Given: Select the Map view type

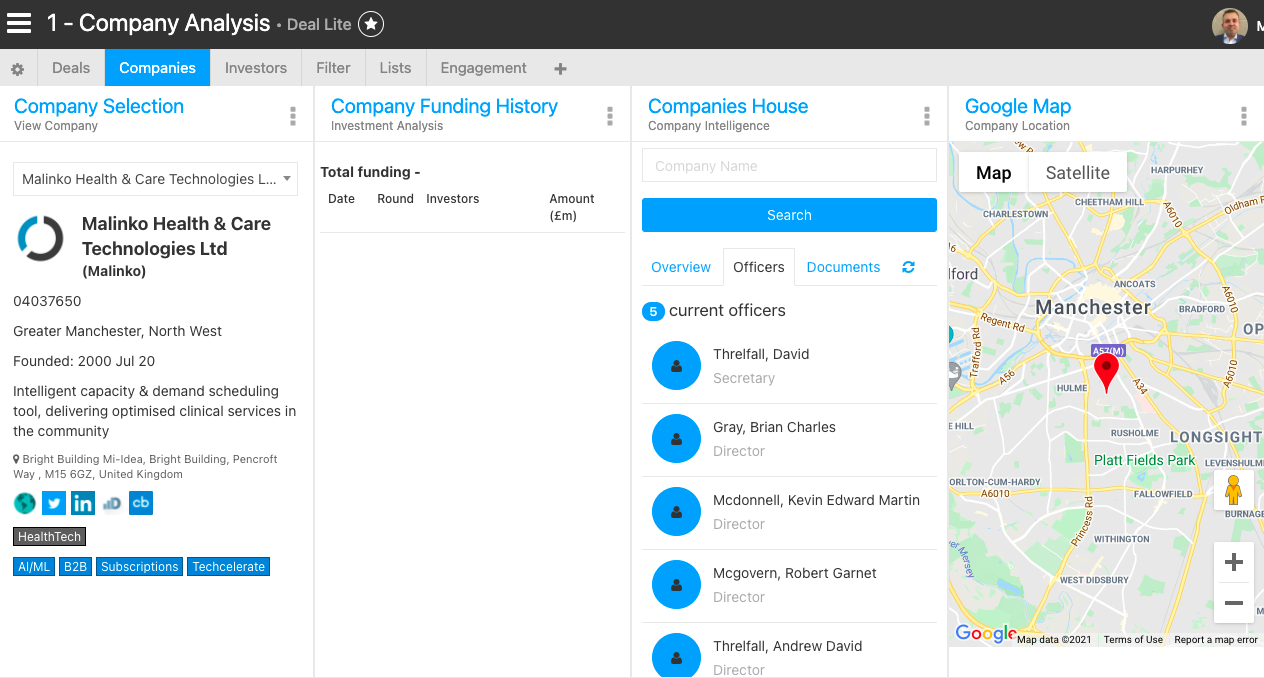Looking at the screenshot, I should pyautogui.click(x=993, y=173).
